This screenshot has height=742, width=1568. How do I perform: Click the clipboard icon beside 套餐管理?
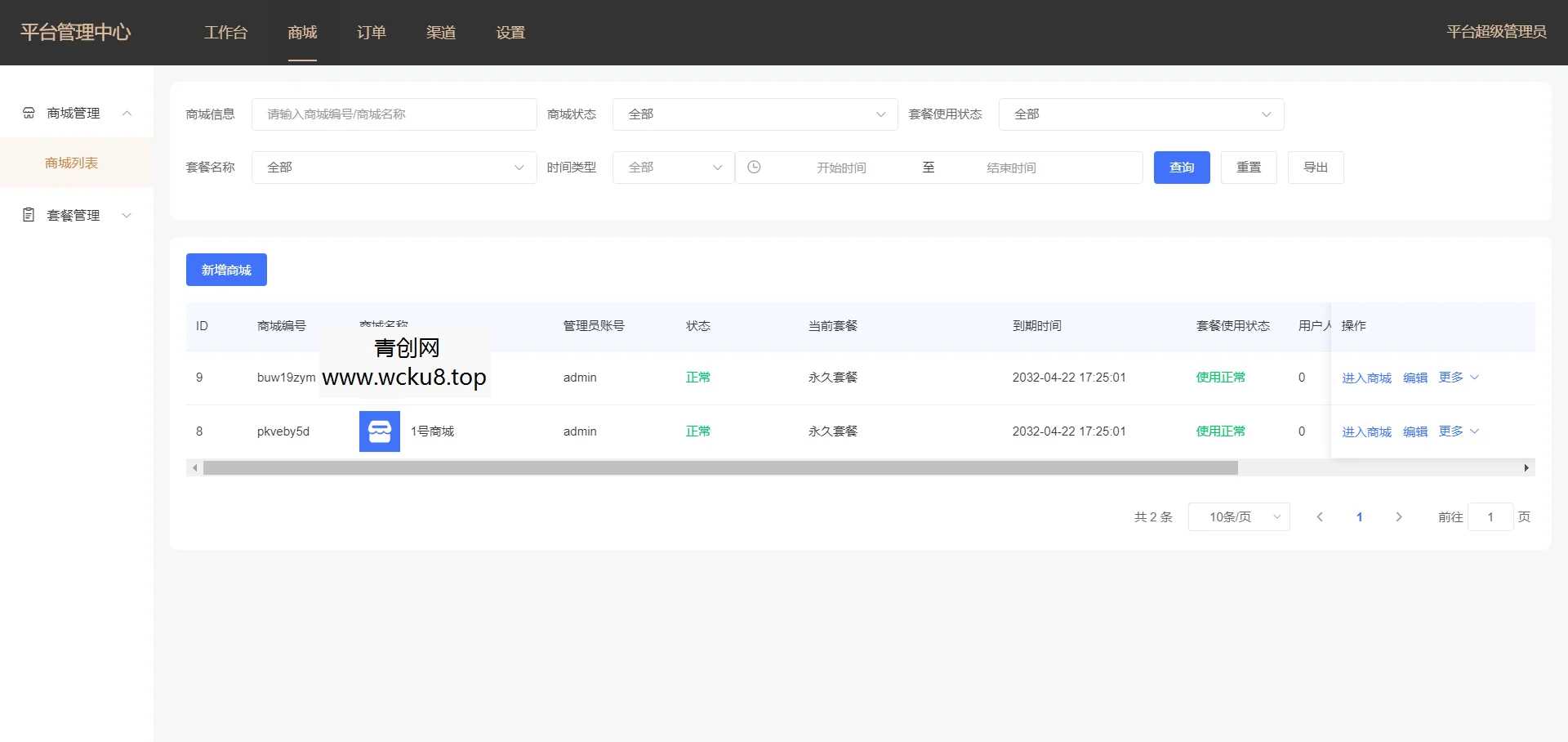pos(29,215)
